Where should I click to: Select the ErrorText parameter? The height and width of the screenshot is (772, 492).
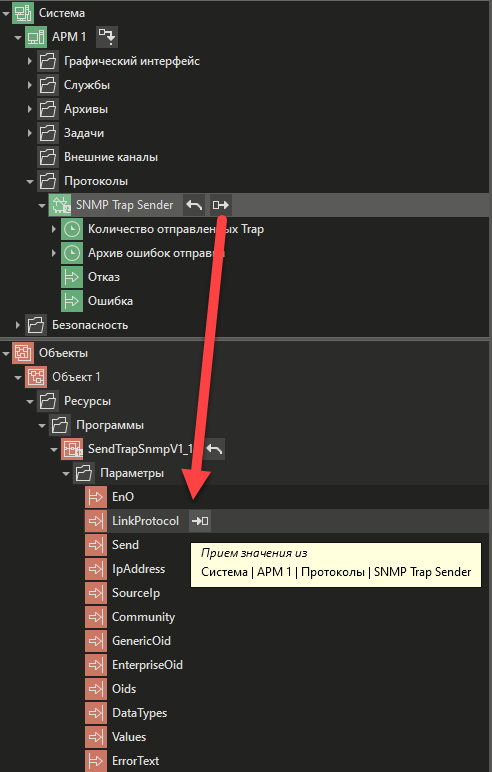point(135,761)
